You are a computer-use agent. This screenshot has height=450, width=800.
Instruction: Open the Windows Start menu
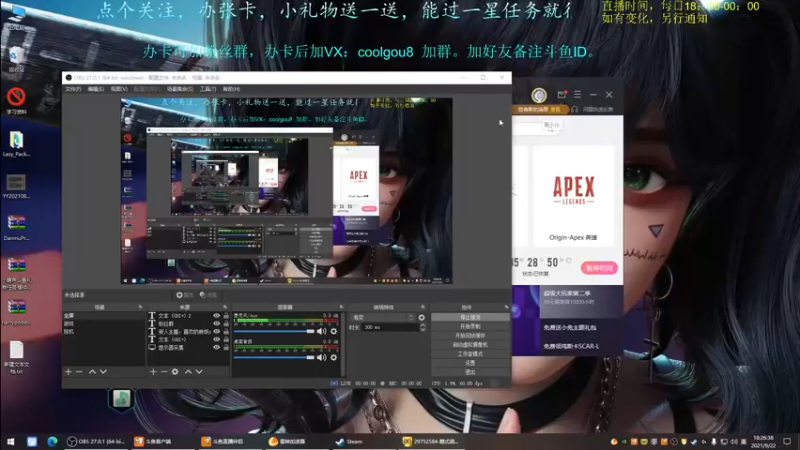(11, 441)
